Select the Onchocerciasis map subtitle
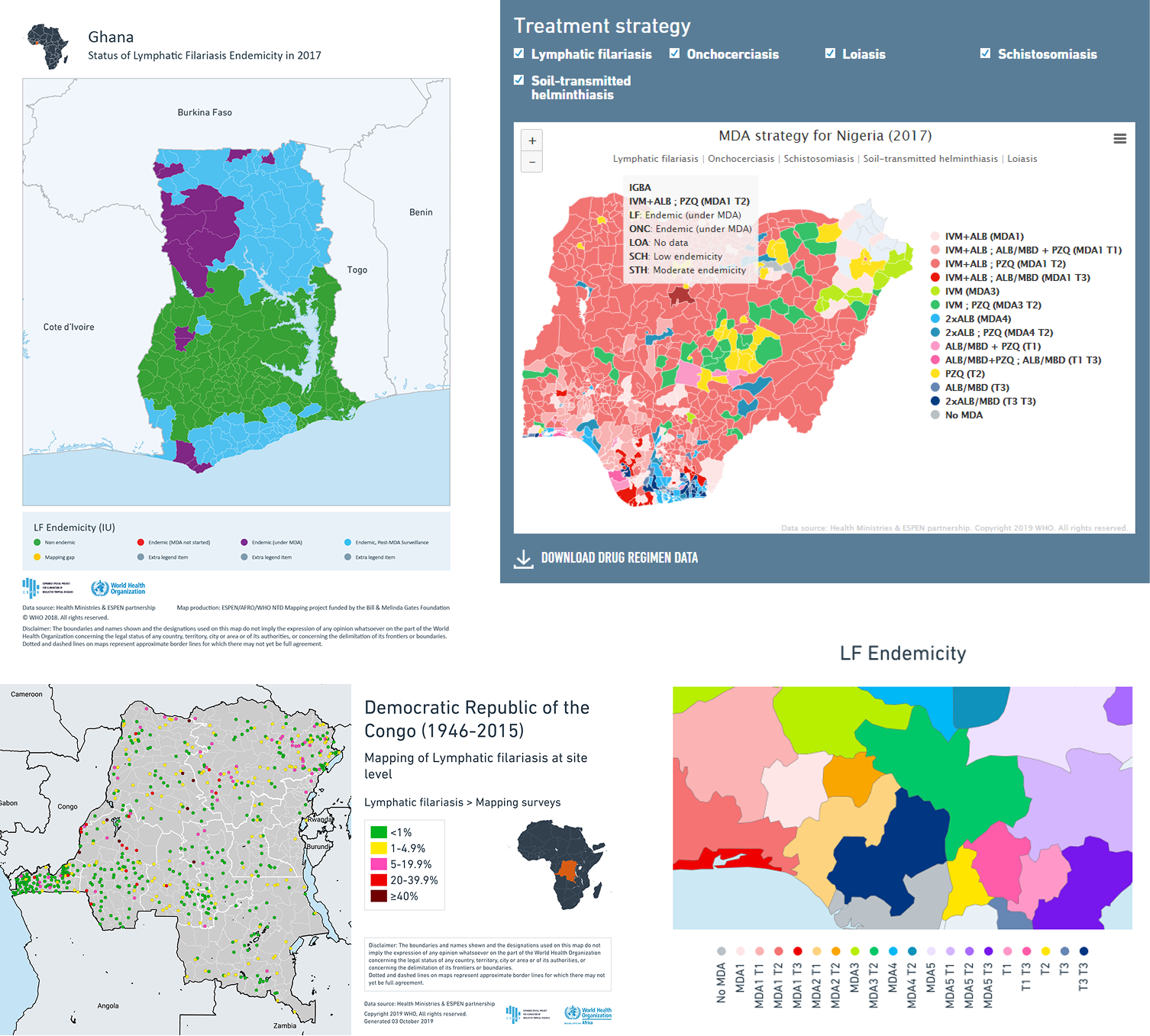 pos(741,159)
